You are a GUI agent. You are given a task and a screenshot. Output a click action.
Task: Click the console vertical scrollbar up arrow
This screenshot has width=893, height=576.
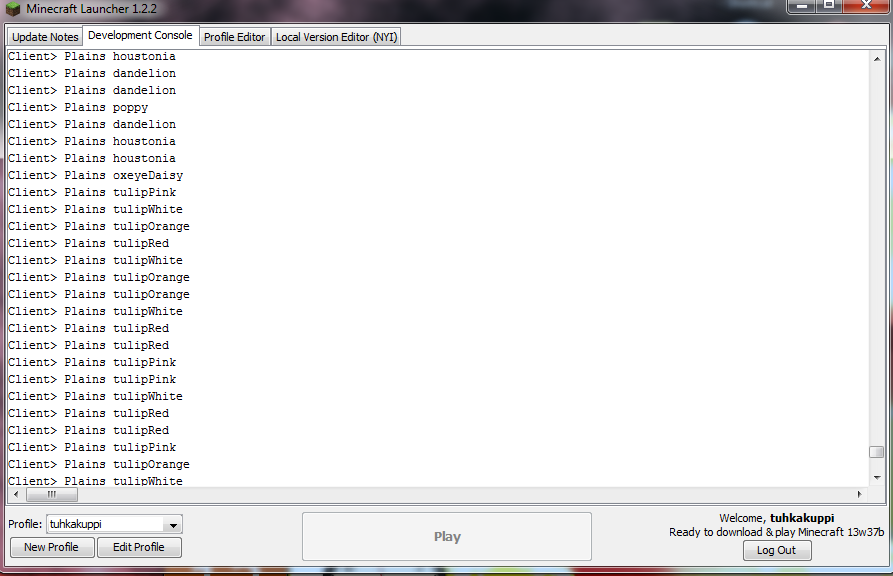[877, 59]
